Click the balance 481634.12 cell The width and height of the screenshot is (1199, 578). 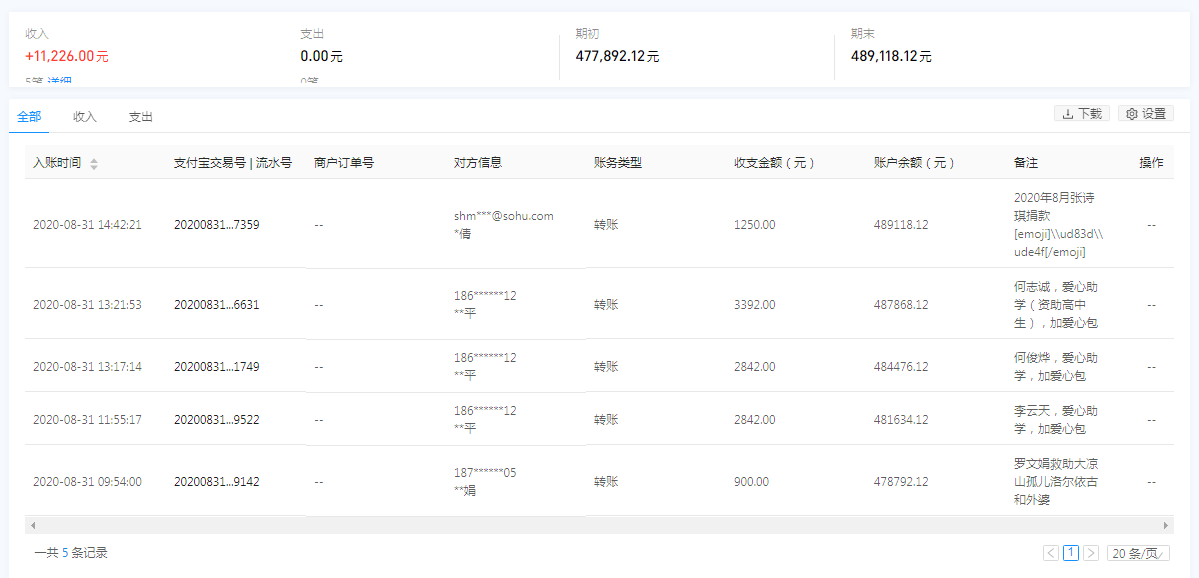tap(901, 420)
